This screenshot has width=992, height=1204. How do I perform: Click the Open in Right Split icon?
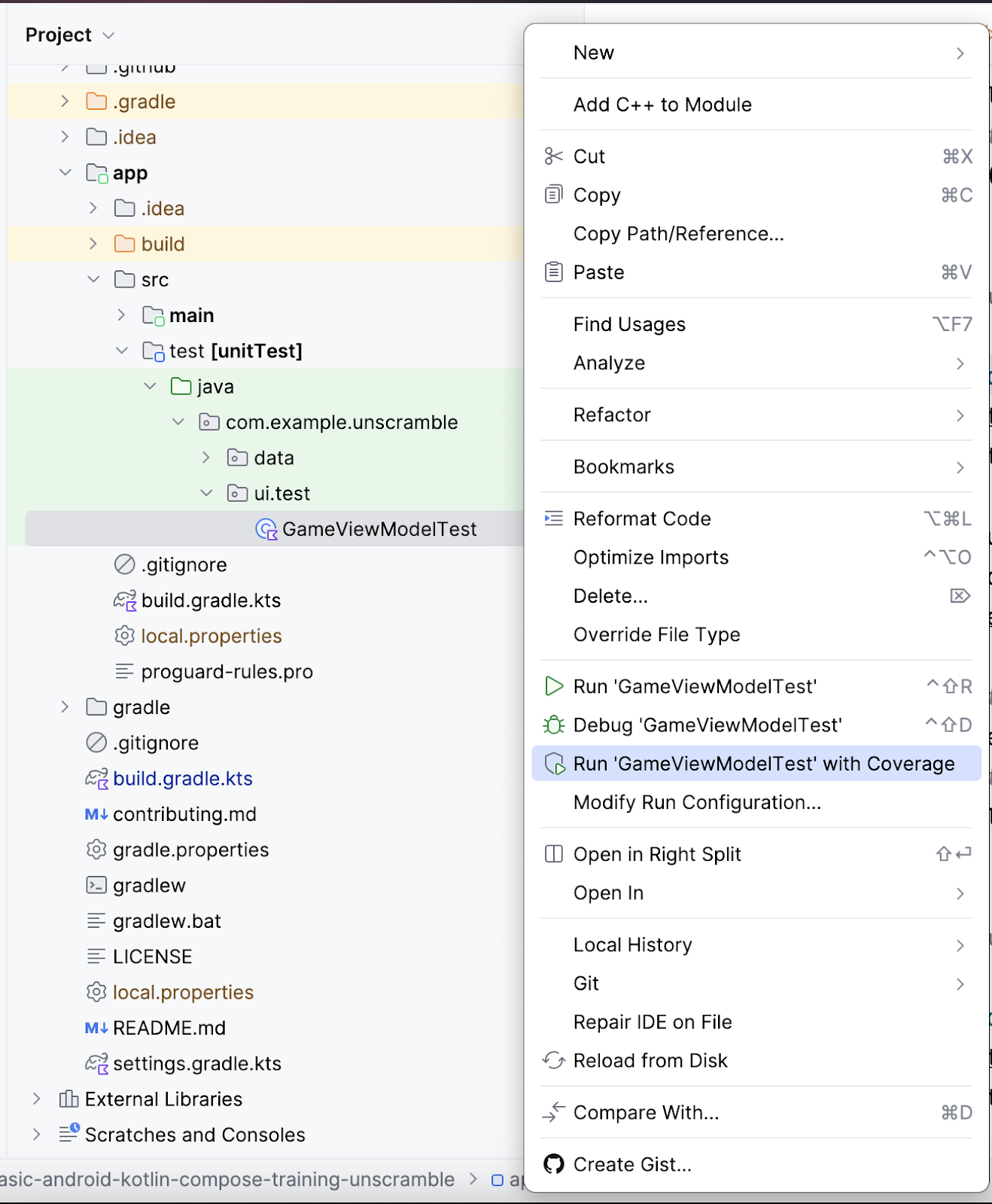click(x=554, y=854)
